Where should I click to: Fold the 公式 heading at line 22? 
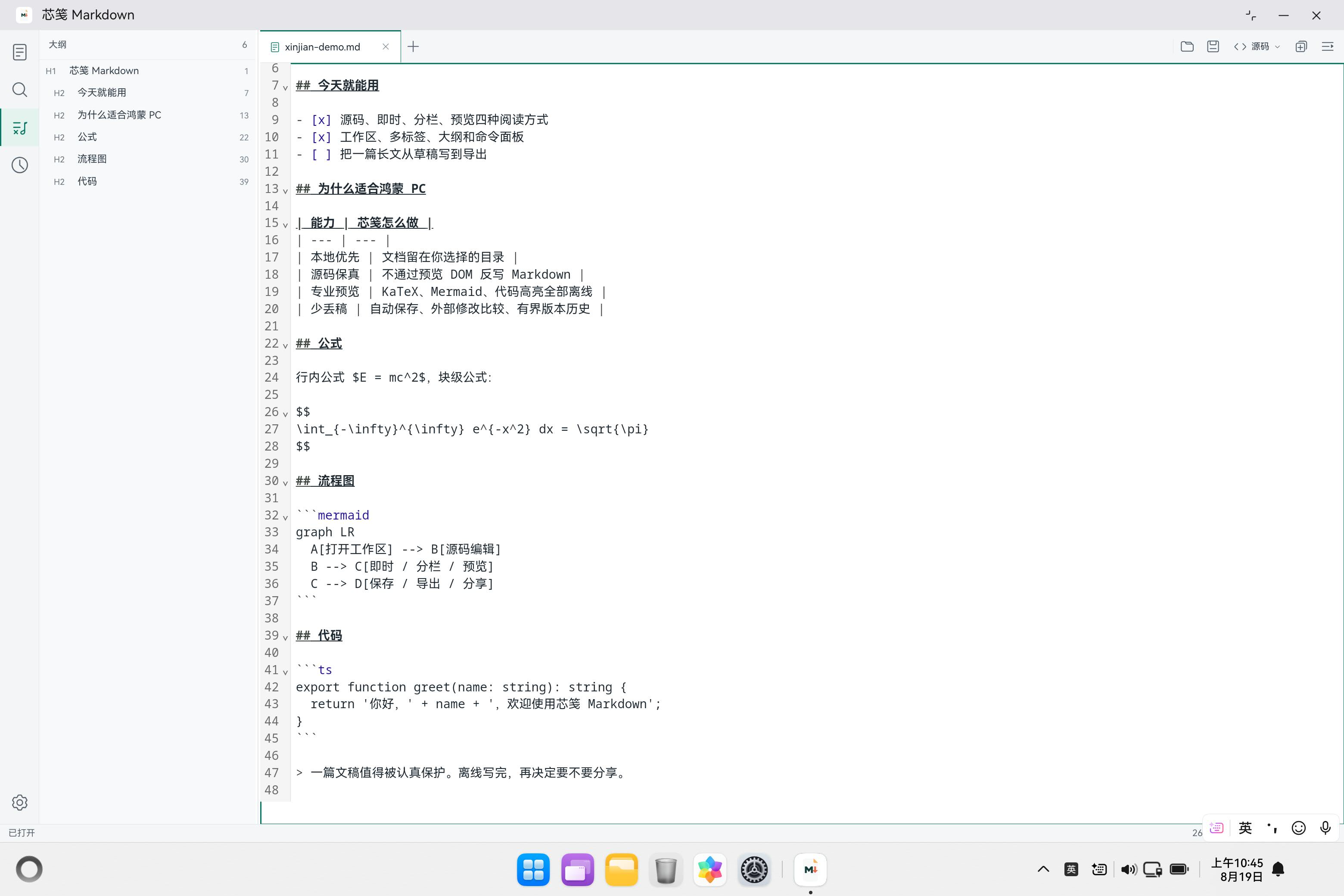click(285, 346)
